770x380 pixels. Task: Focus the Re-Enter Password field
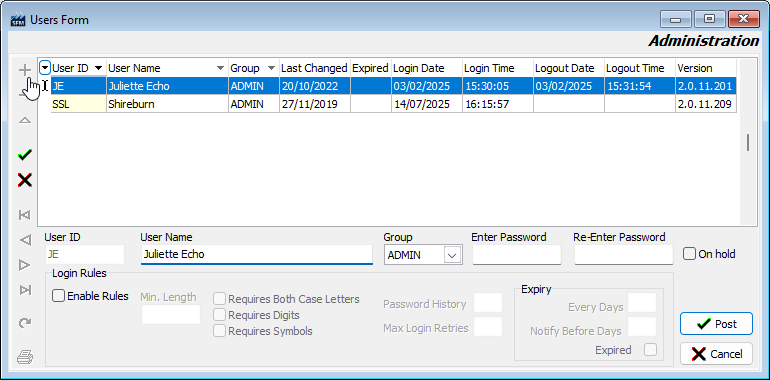(624, 255)
